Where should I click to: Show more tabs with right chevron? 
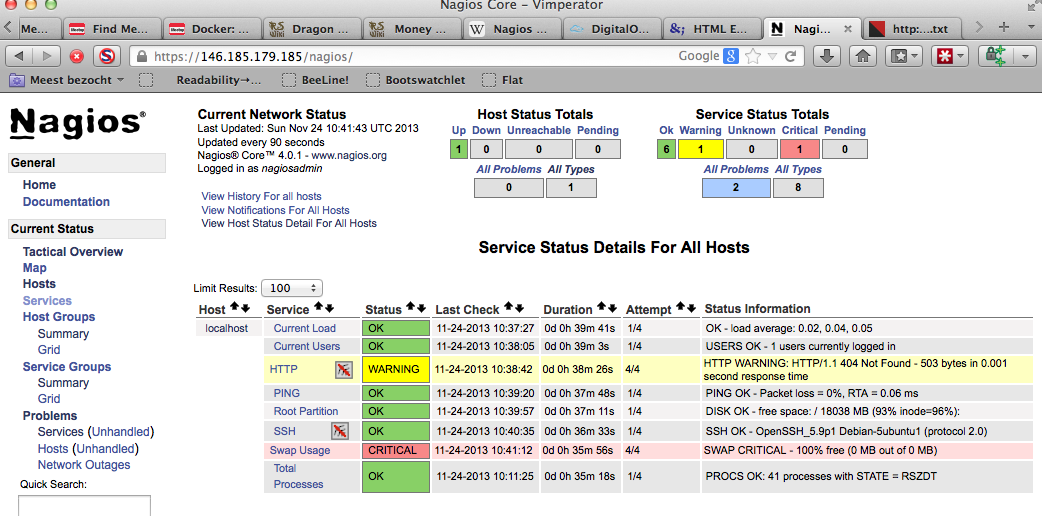click(979, 27)
